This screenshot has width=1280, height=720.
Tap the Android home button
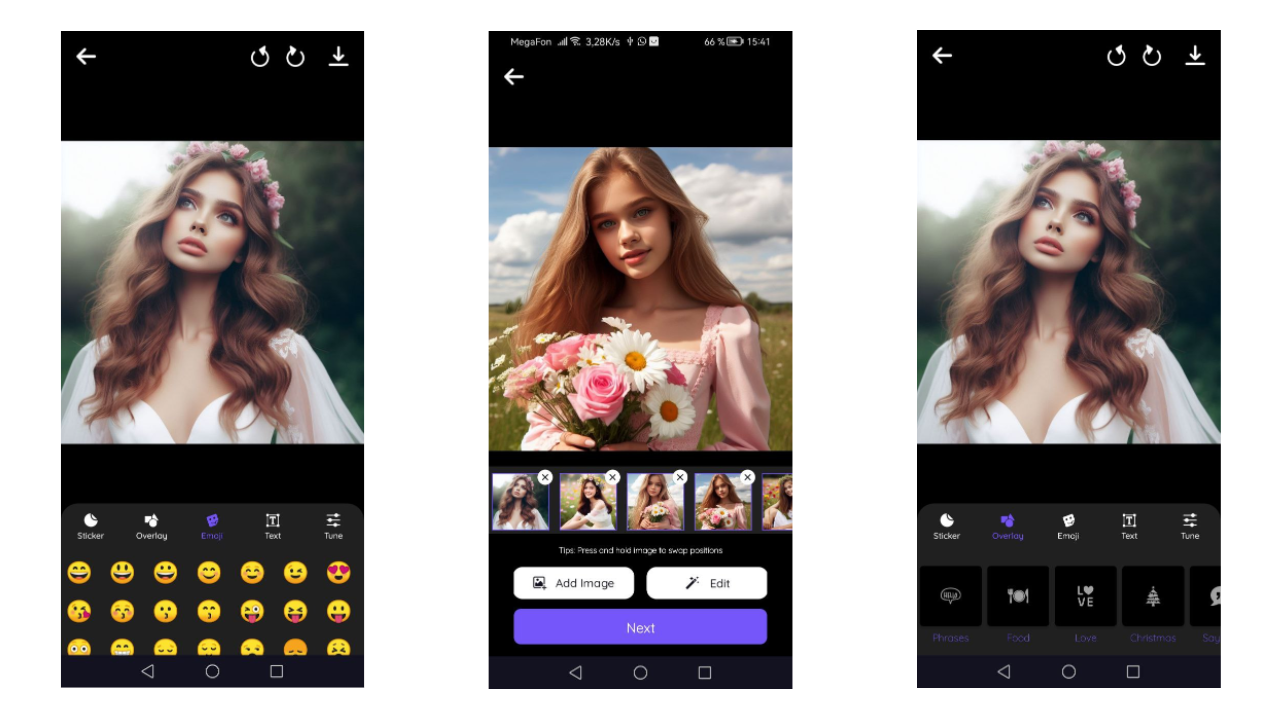point(640,672)
